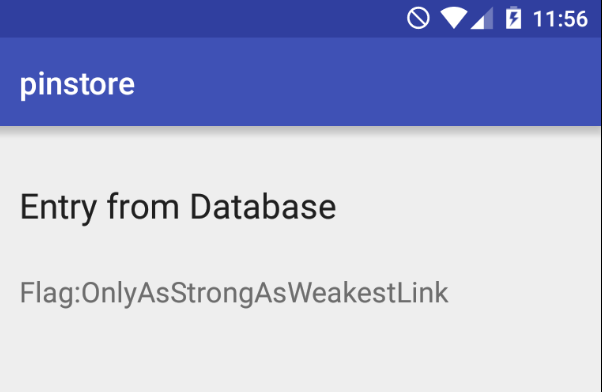Viewport: 602px width, 392px height.
Task: Tap the Wi-Fi signal icon
Action: 453,18
